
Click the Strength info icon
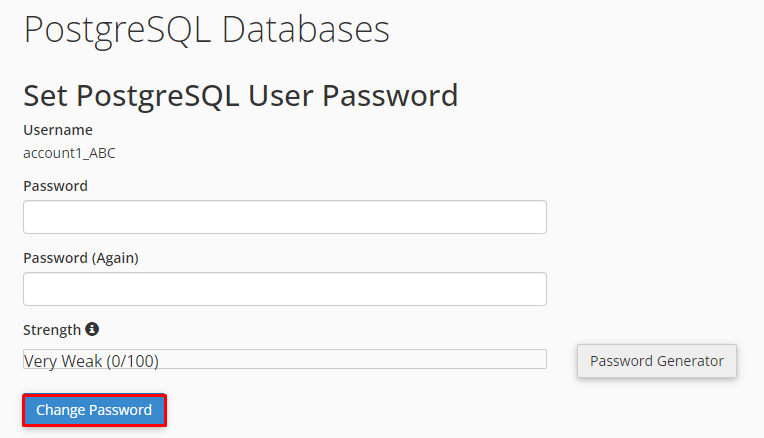point(92,329)
